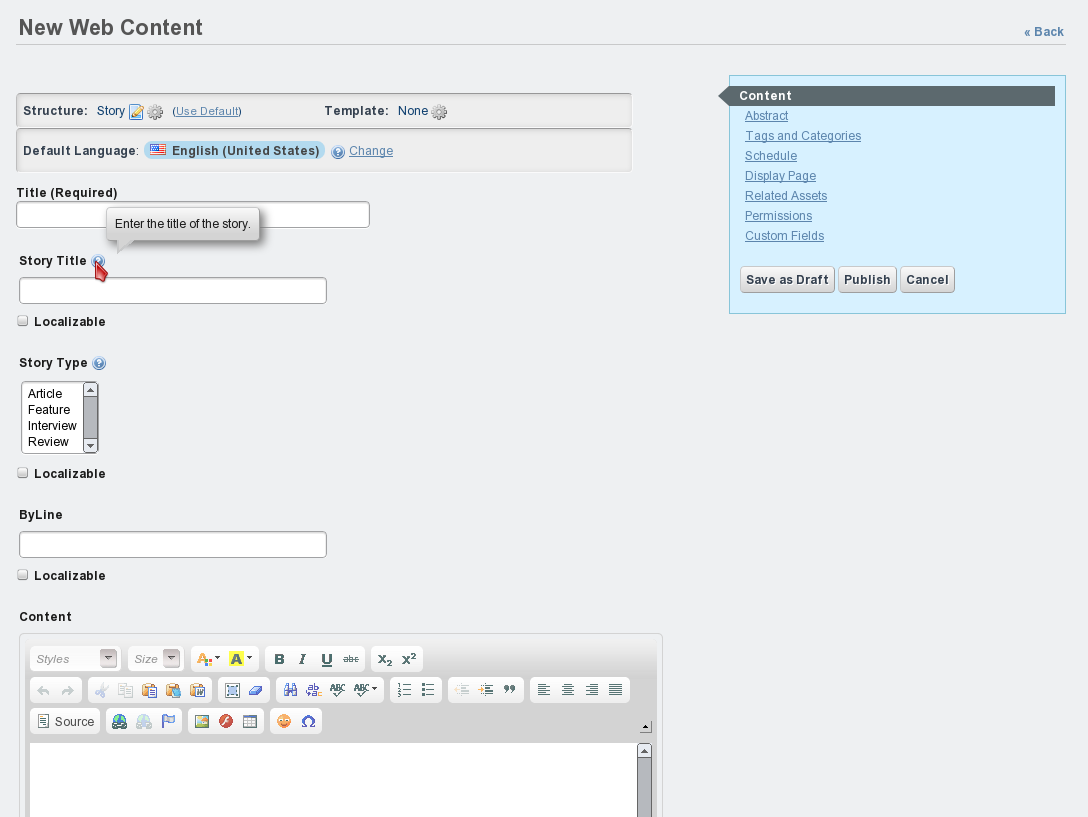Insert an anchor with the flag icon

pos(168,721)
